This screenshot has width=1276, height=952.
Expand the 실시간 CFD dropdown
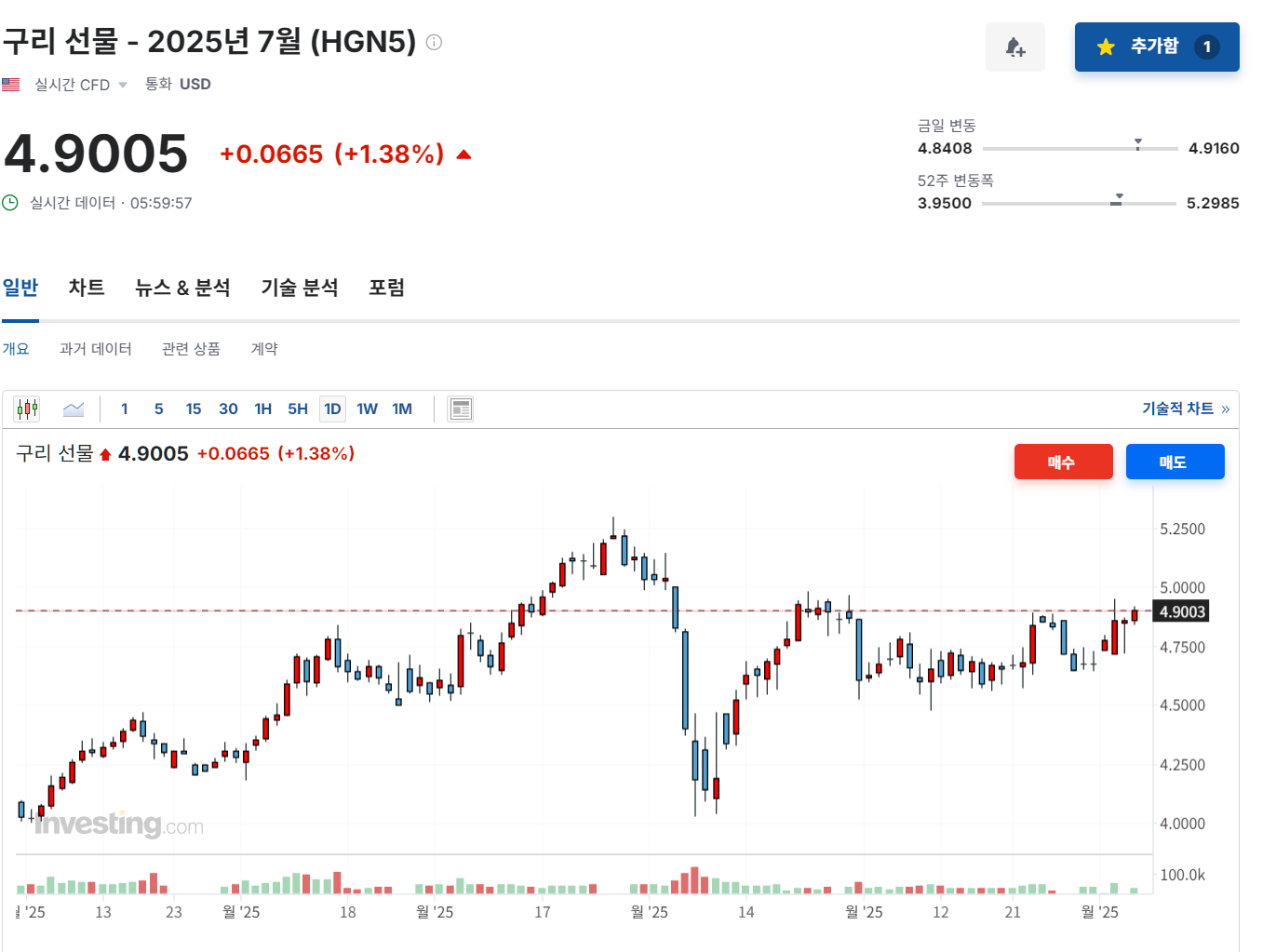tap(123, 84)
